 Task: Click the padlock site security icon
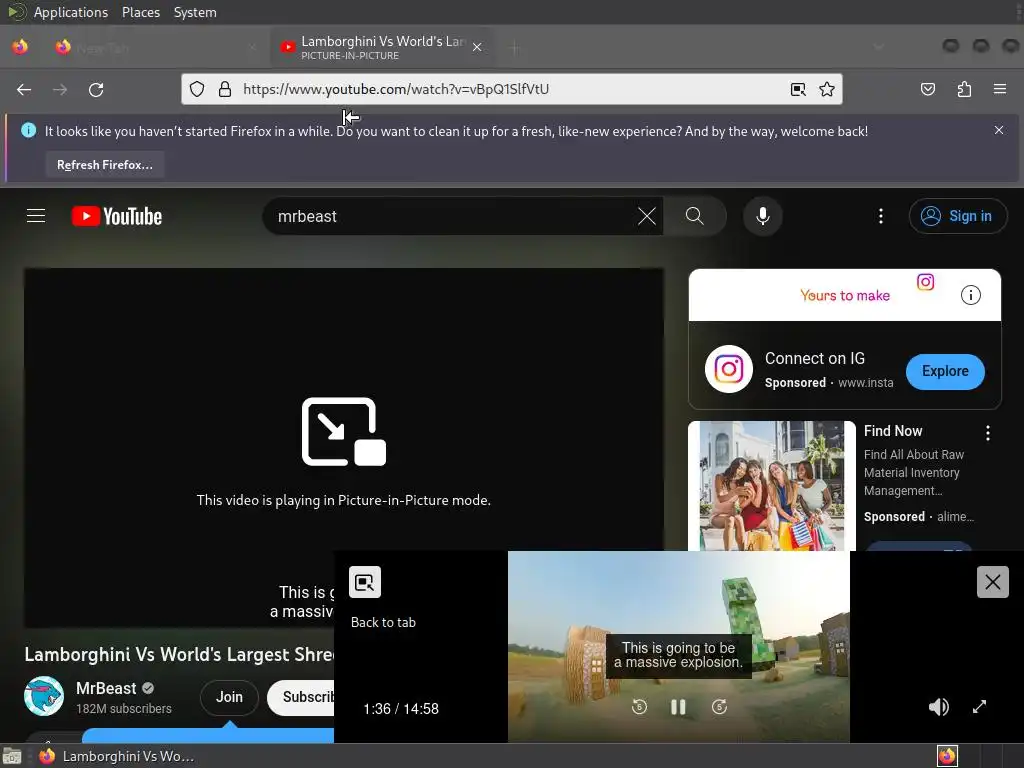coord(225,89)
